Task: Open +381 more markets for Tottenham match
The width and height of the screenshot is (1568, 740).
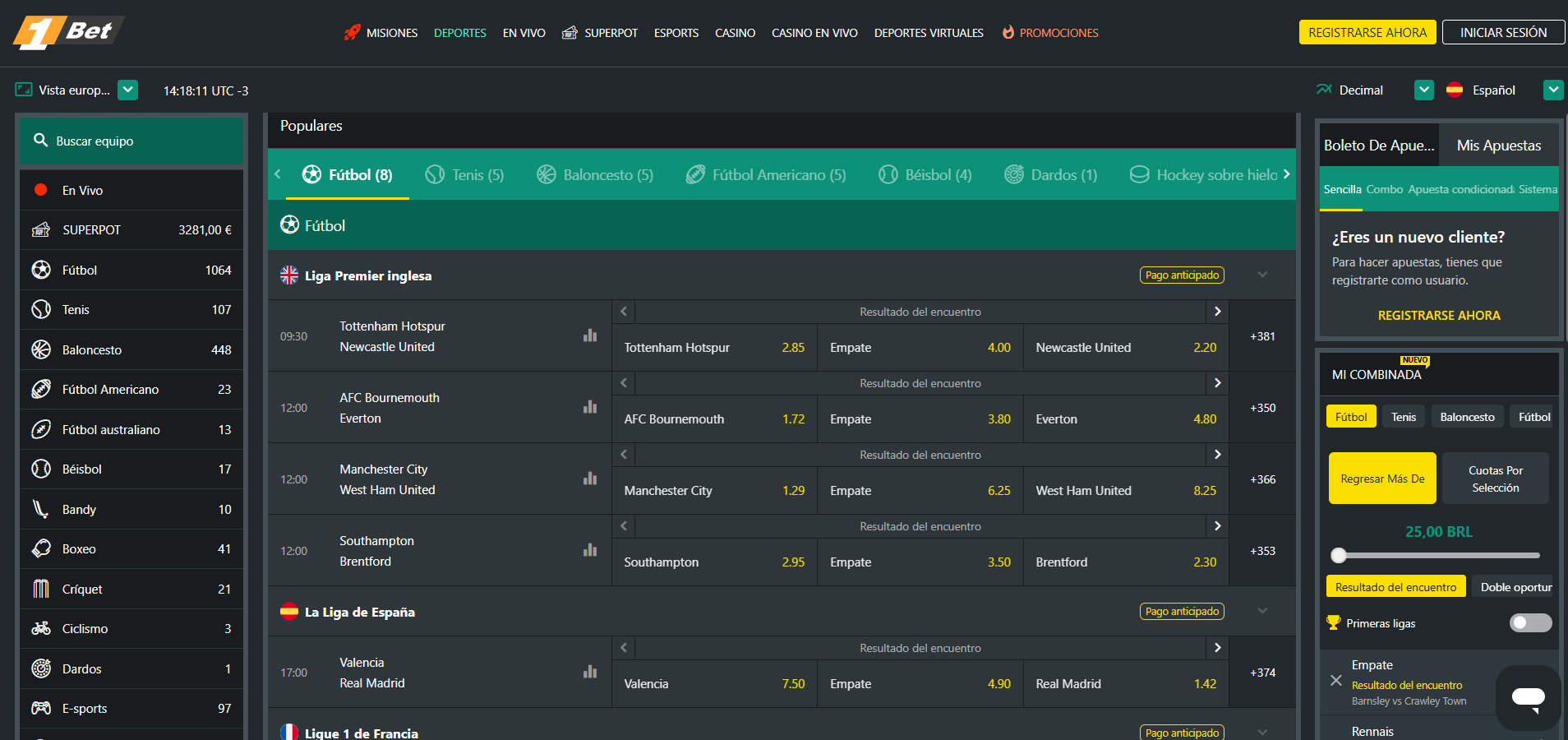Action: tap(1262, 336)
